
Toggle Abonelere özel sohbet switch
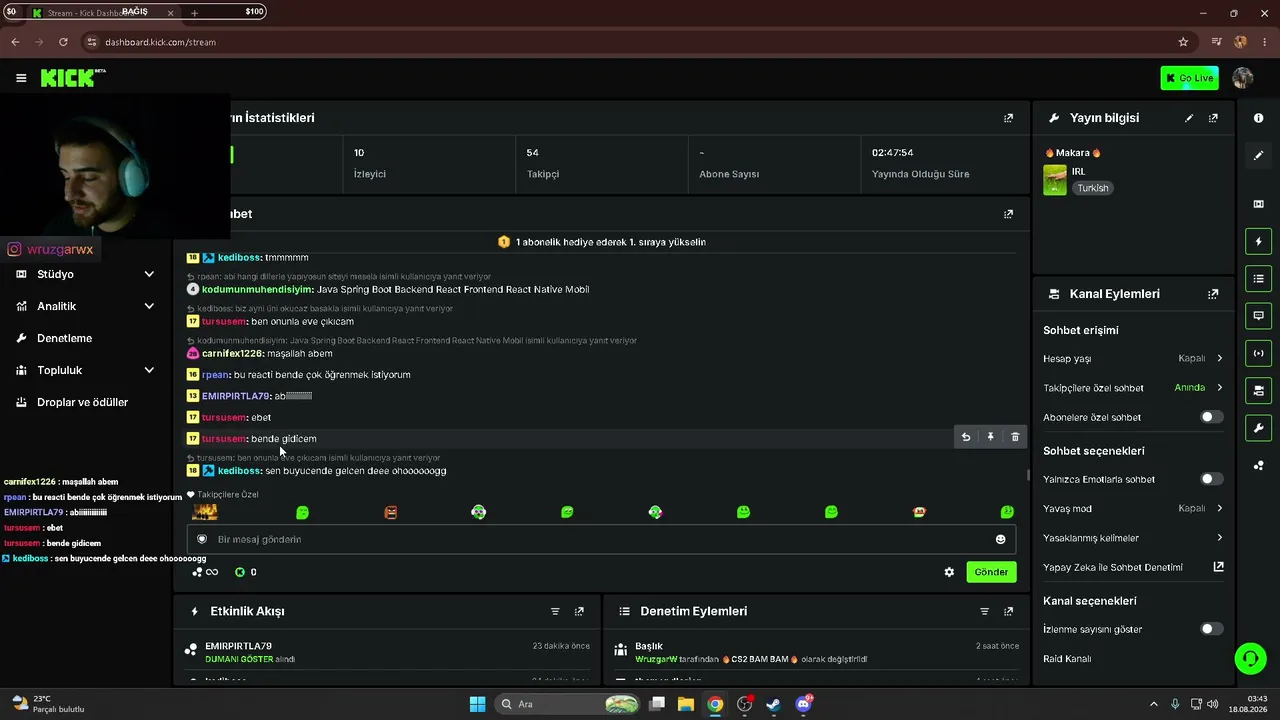coord(1211,417)
